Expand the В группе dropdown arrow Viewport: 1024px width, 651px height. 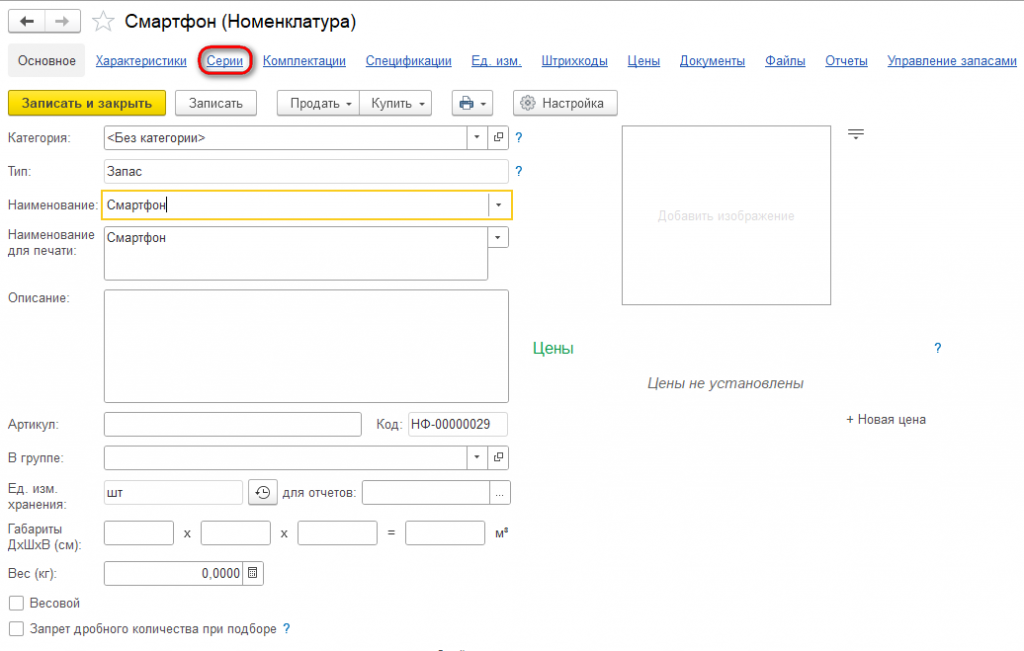(x=477, y=458)
